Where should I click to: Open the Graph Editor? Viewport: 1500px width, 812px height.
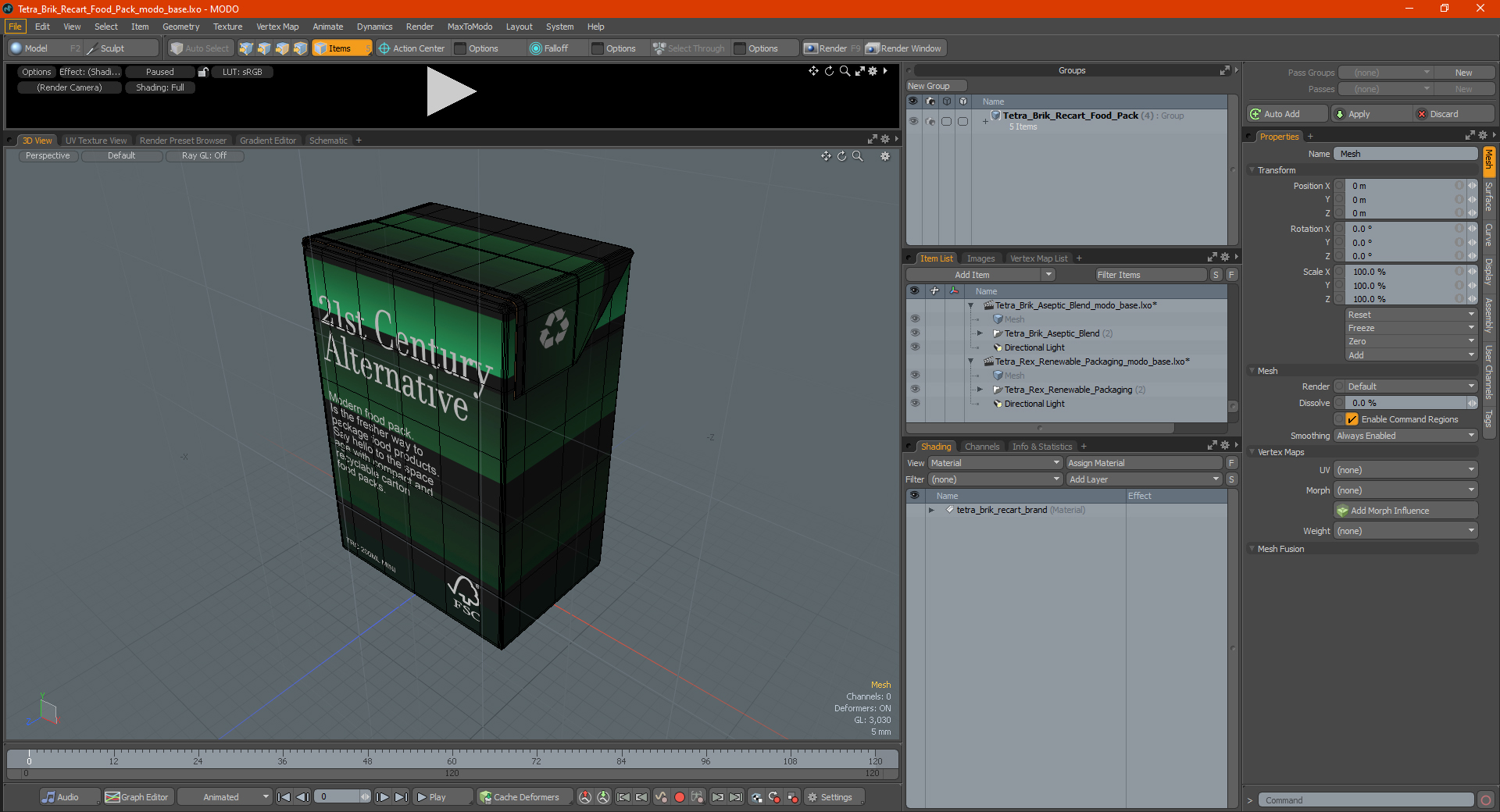(137, 797)
